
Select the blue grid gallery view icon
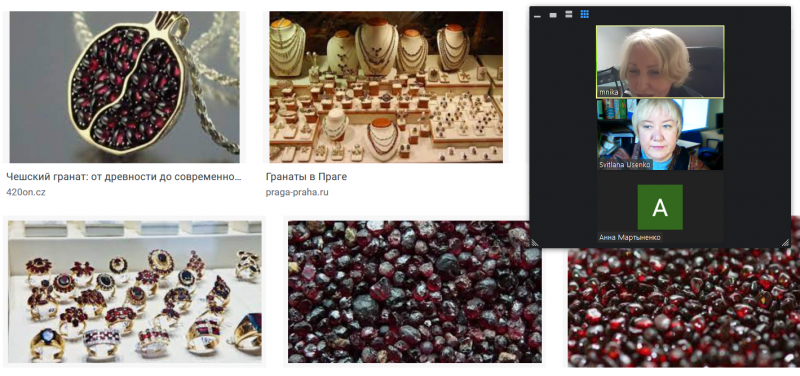[585, 14]
